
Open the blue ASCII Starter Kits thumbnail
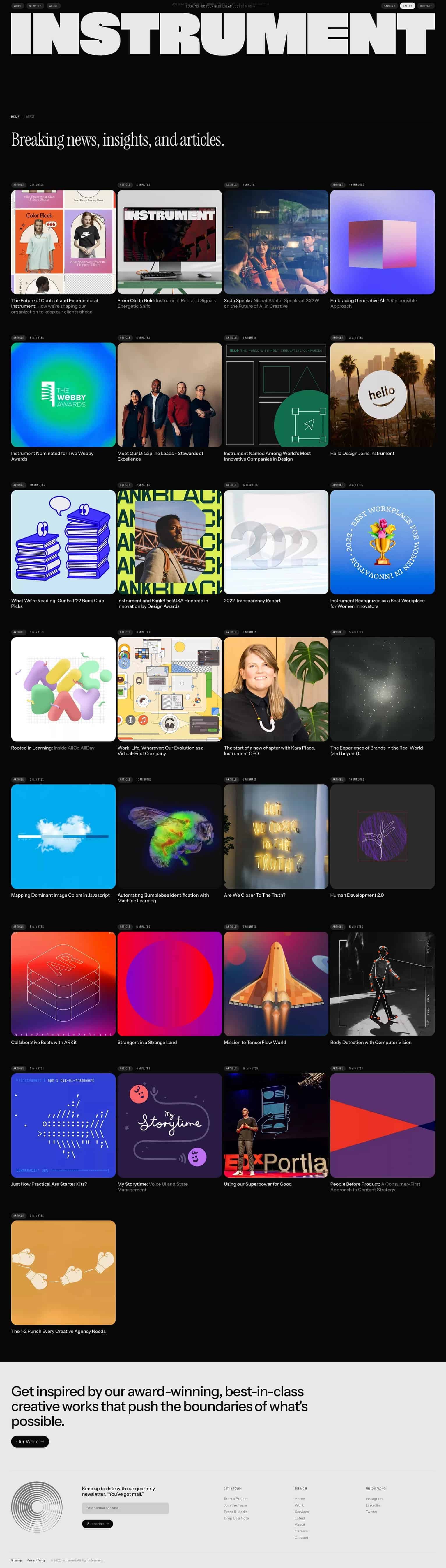pyautogui.click(x=63, y=1125)
